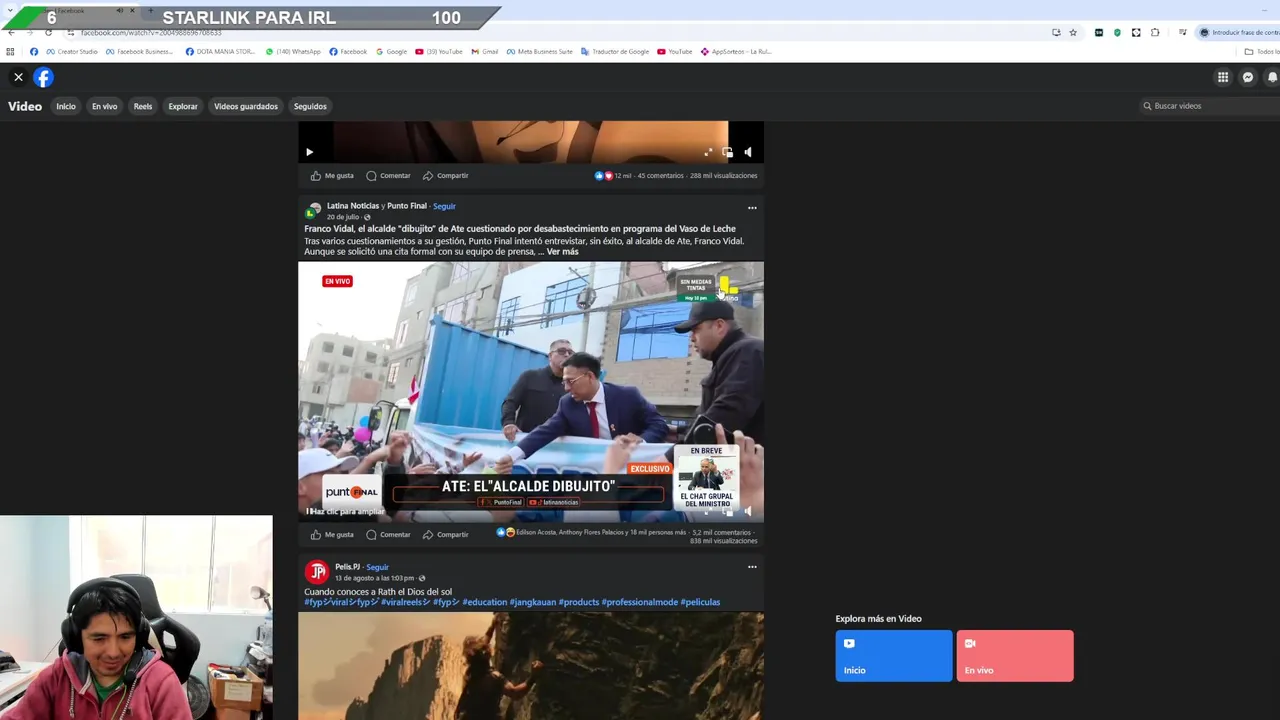Click the Franco Vidal video thumbnail

pos(531,392)
